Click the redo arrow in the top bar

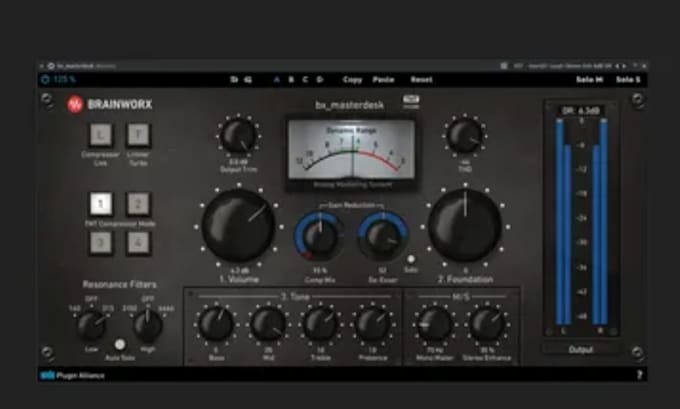pos(248,79)
